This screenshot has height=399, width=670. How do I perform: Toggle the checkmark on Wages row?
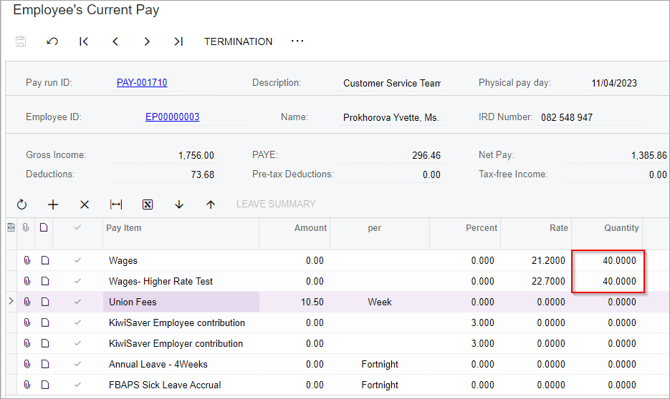point(77,260)
